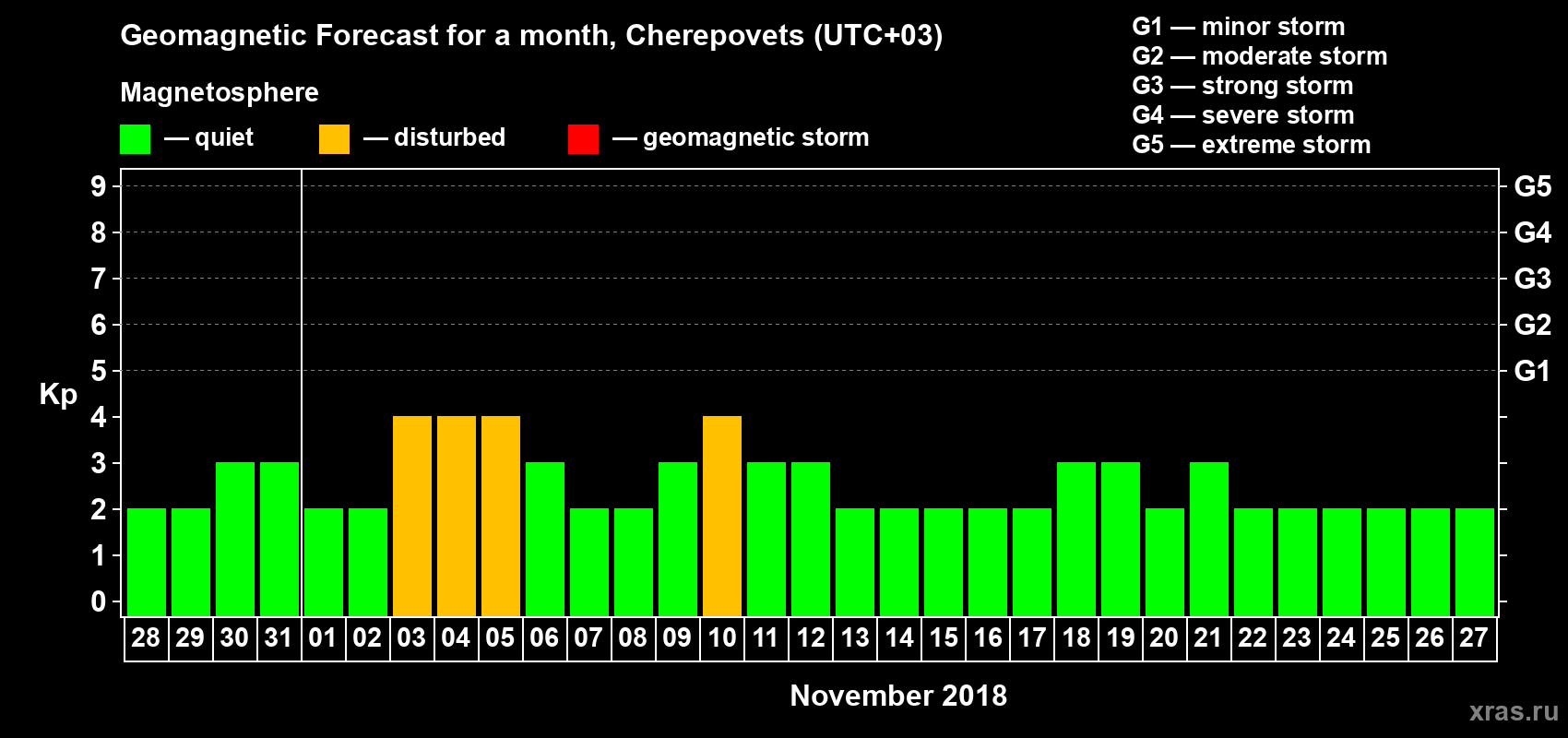Click the red geomagnetic storm legend swatch
Screen dimensions: 1568x738
tap(583, 139)
